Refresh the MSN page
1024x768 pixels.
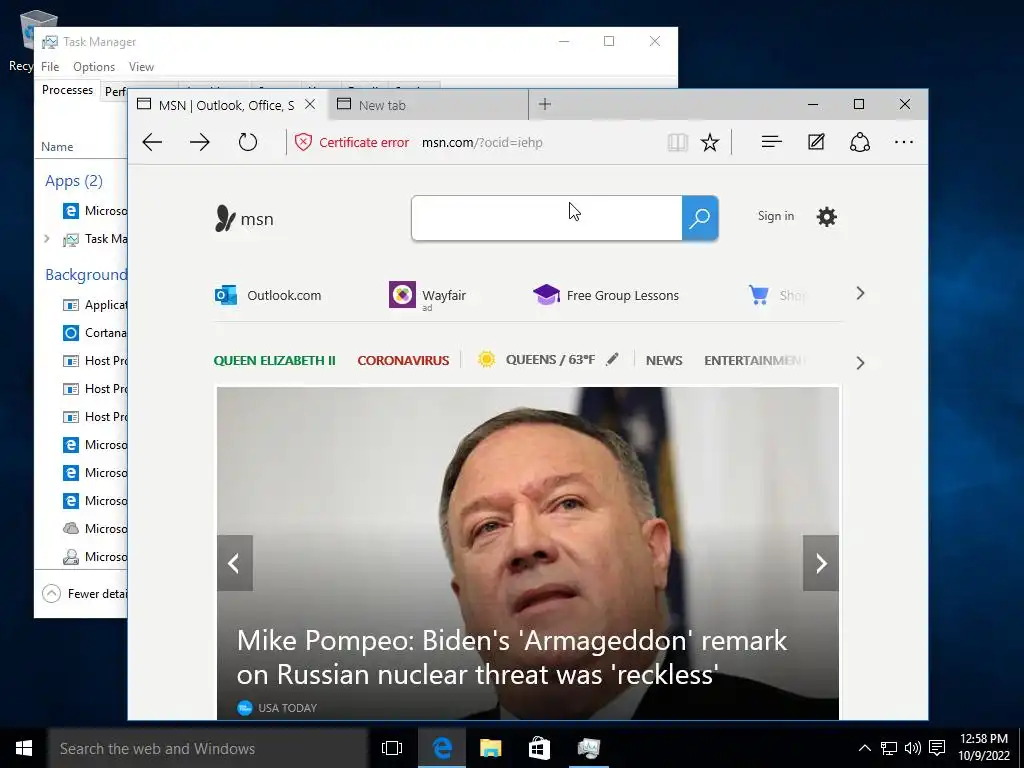(248, 142)
